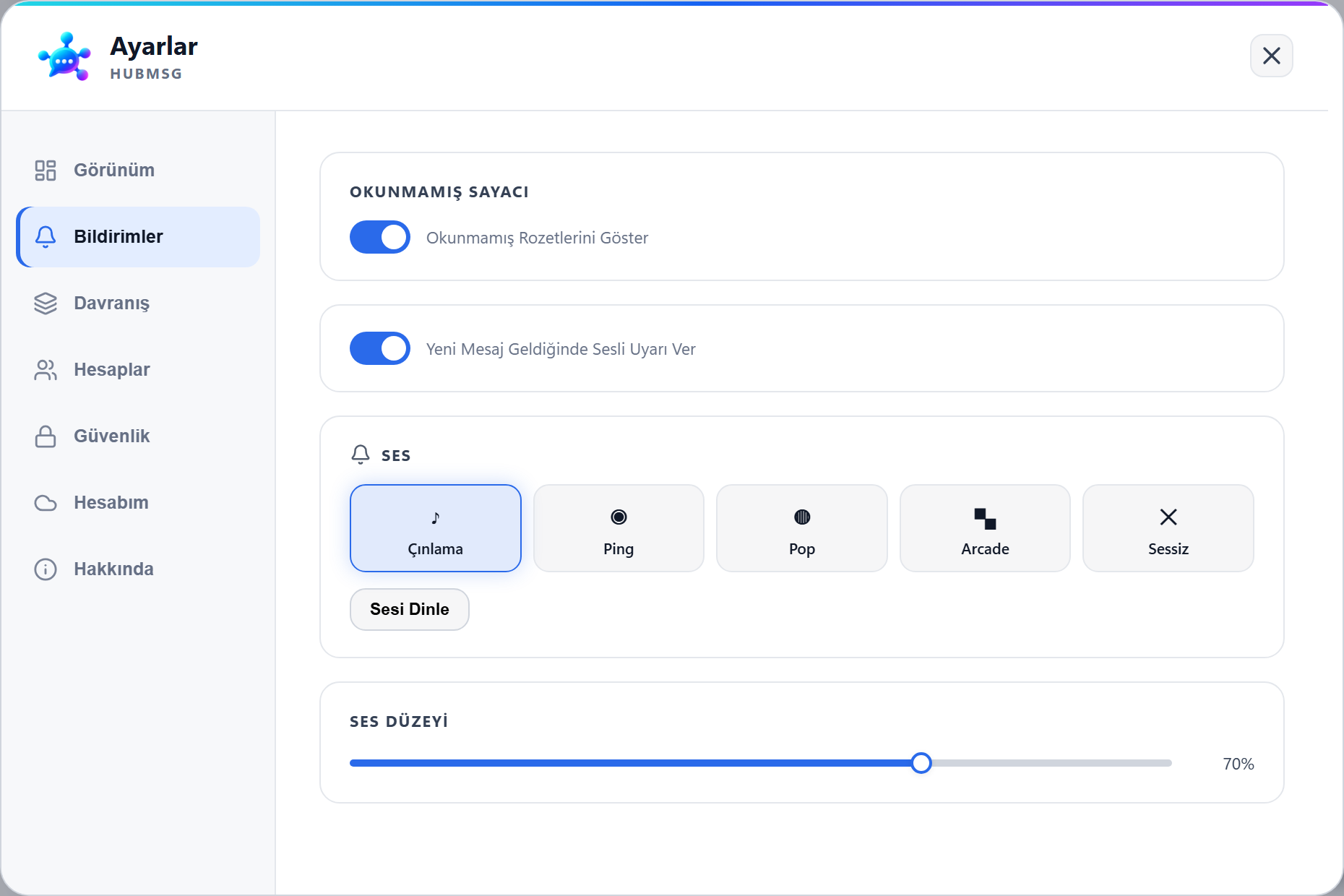
Task: Click the Okunmamış Rozetlerini Göster label
Action: [x=537, y=238]
